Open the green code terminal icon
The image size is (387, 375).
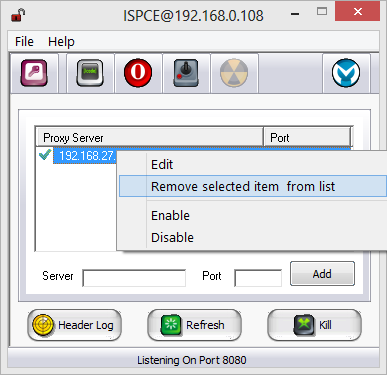90,73
